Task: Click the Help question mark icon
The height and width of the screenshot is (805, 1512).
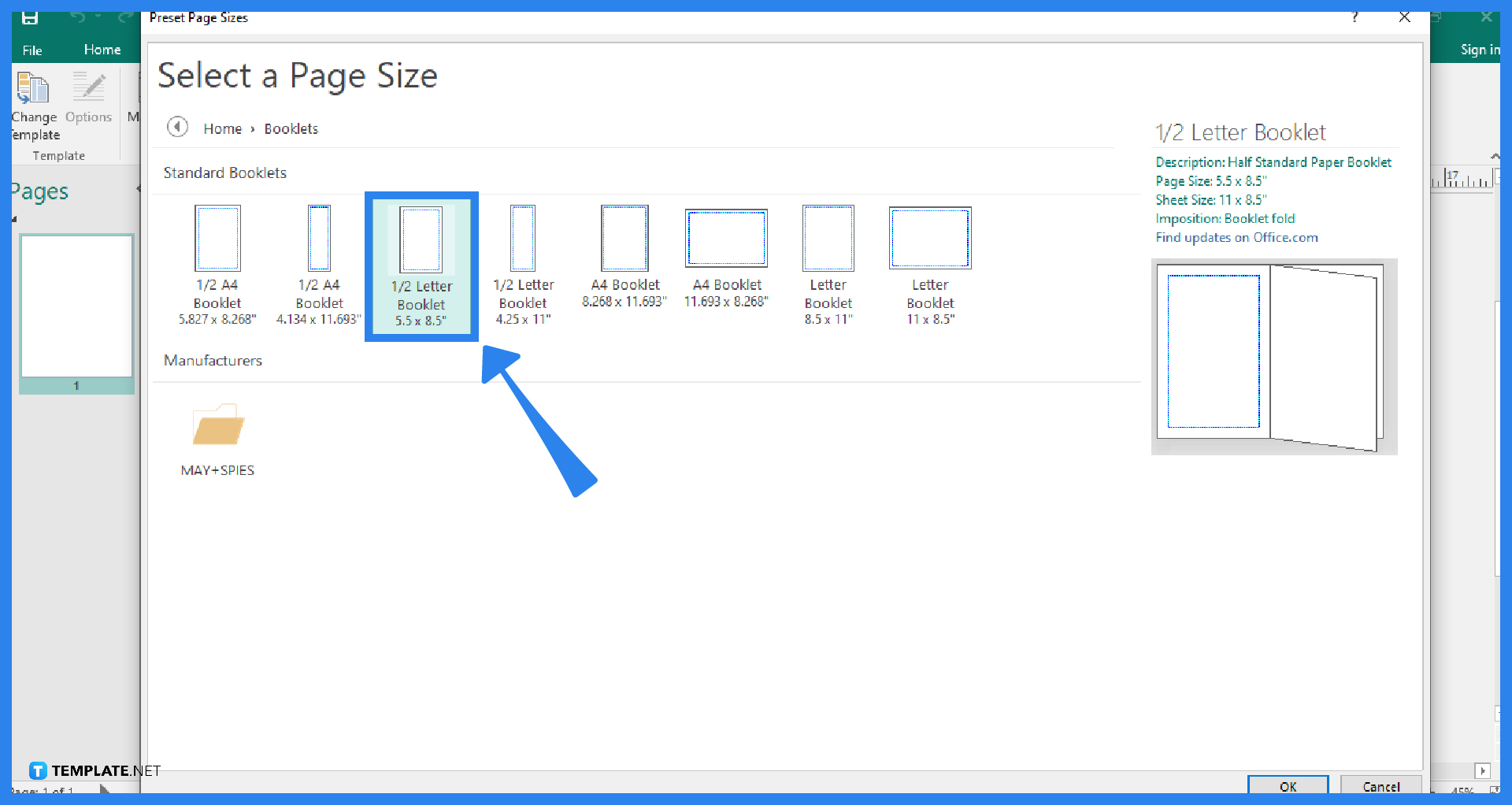Action: [x=1355, y=17]
